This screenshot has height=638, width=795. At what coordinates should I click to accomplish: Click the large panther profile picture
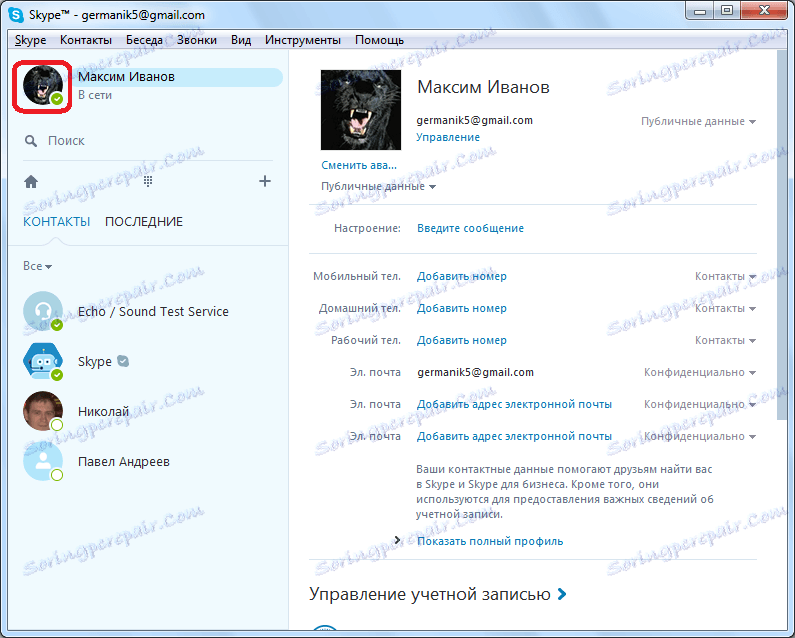(x=360, y=110)
